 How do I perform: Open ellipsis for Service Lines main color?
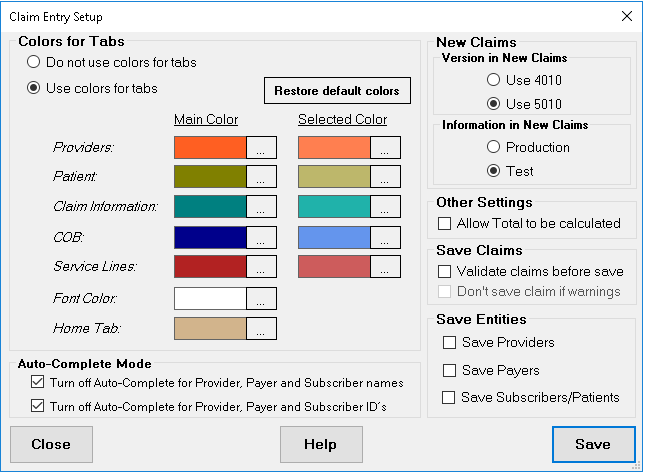pos(261,266)
